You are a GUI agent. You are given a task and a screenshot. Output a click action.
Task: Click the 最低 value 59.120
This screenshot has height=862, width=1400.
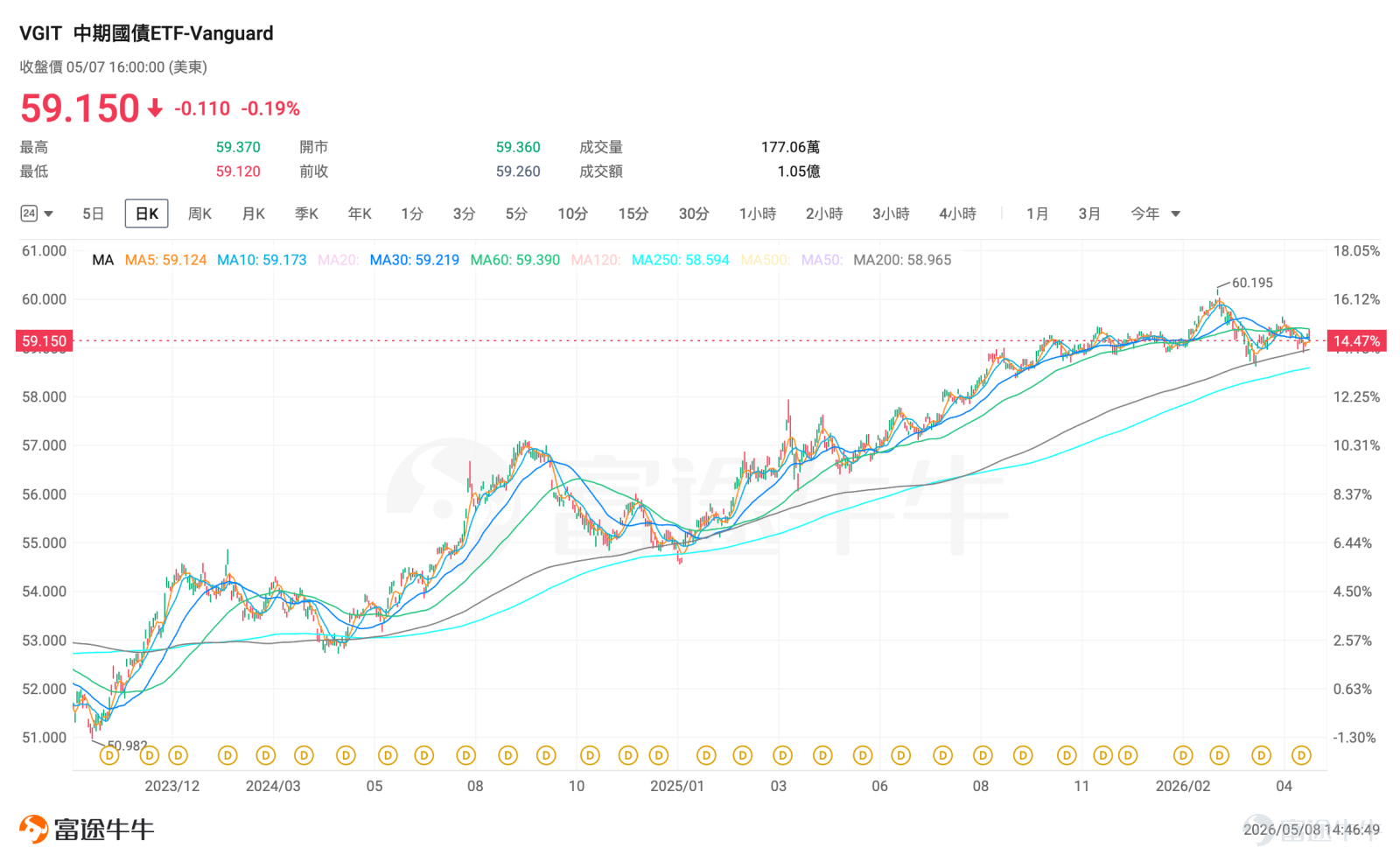point(238,172)
